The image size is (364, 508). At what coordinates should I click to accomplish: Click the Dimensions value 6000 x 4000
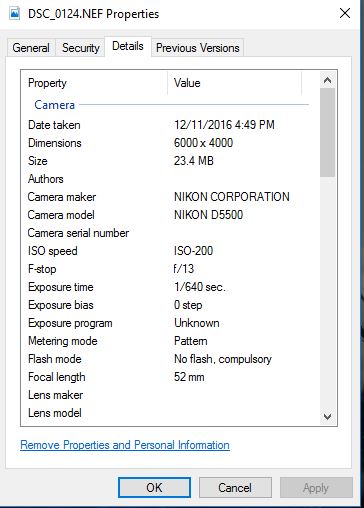click(203, 143)
